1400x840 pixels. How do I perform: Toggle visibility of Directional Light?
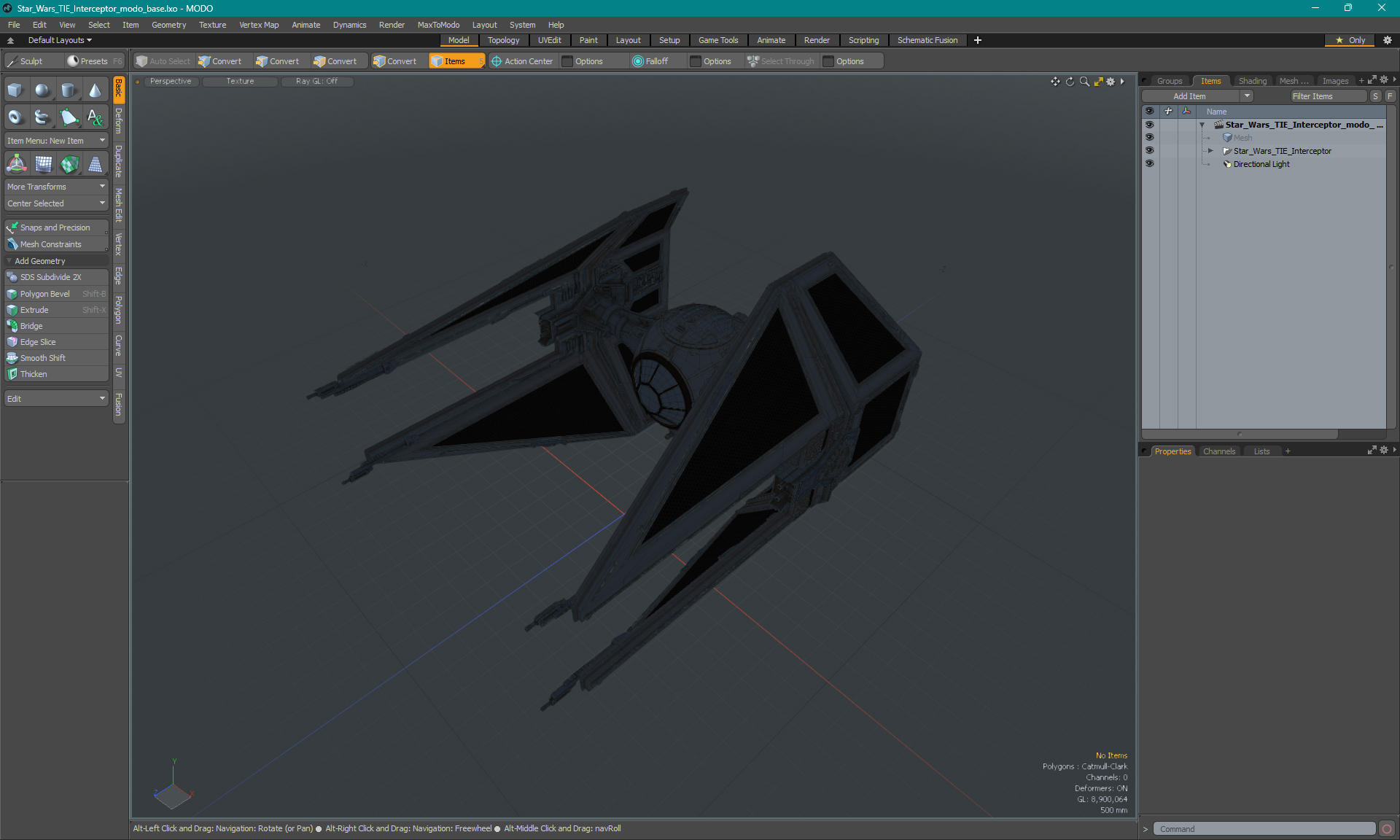[1149, 164]
